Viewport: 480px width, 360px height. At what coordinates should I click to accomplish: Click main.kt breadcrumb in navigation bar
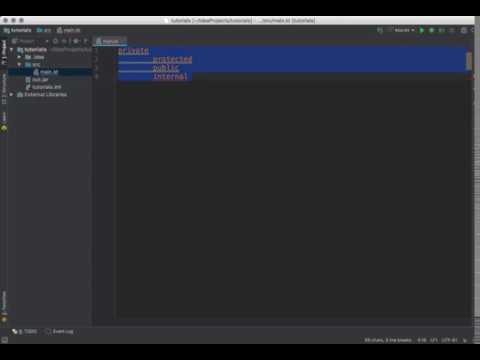pos(69,30)
